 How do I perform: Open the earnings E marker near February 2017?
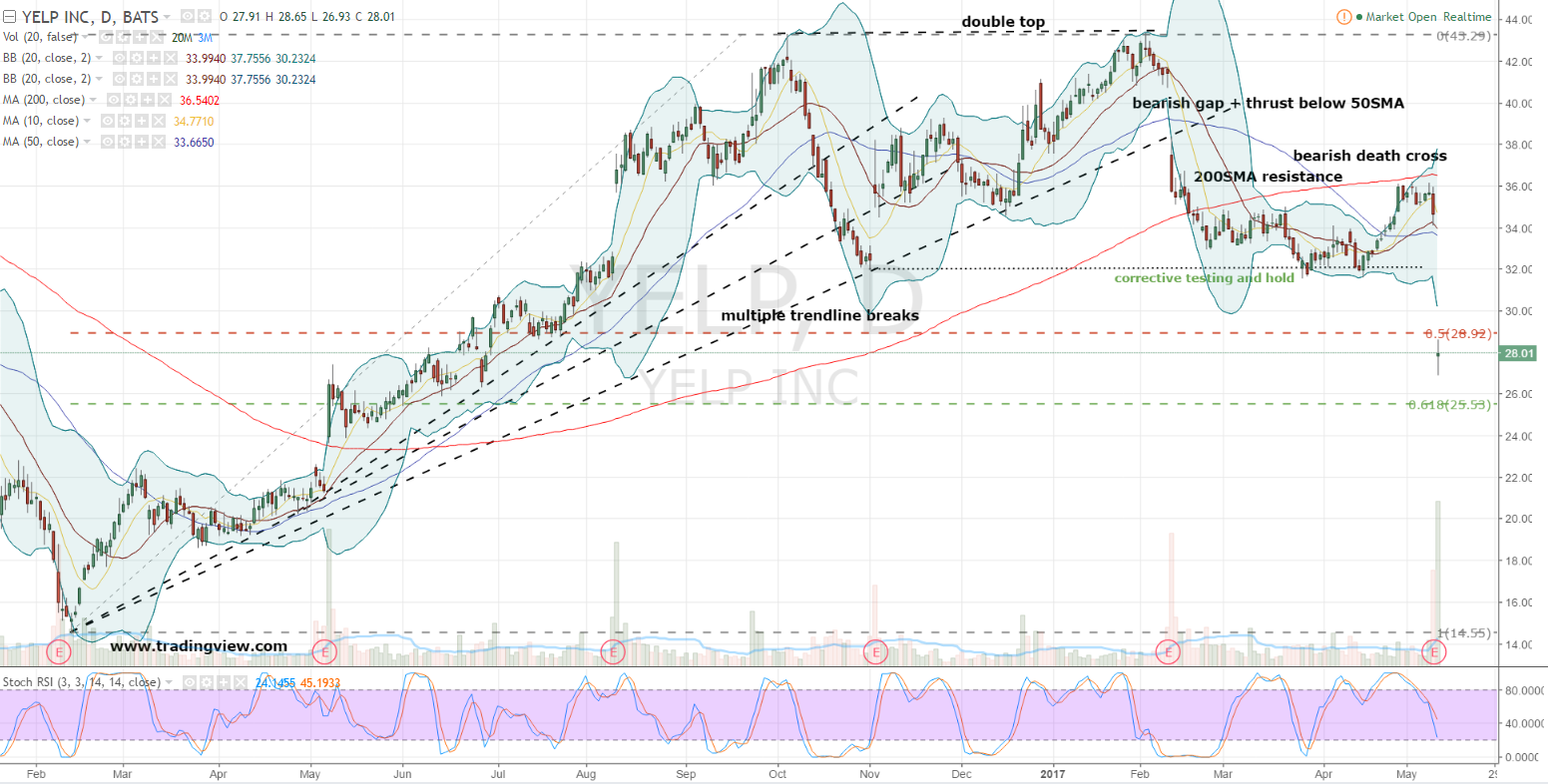pyautogui.click(x=1167, y=652)
